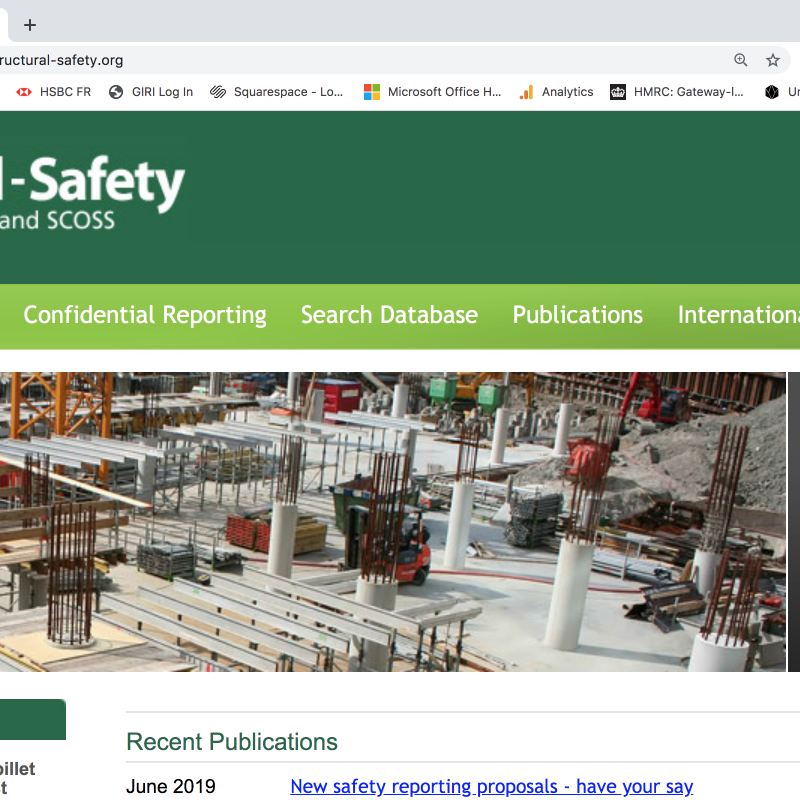This screenshot has height=800, width=800.
Task: Bookmark this page with the star icon
Action: 773,60
